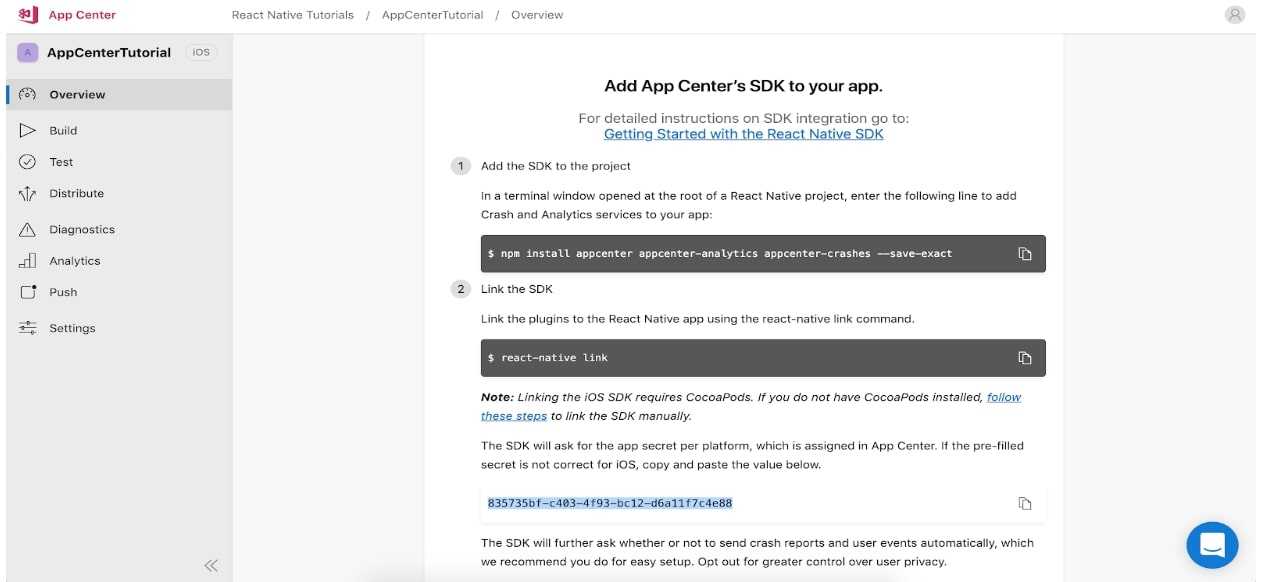
Task: Click the 'Link the SDK' step title
Action: point(517,289)
